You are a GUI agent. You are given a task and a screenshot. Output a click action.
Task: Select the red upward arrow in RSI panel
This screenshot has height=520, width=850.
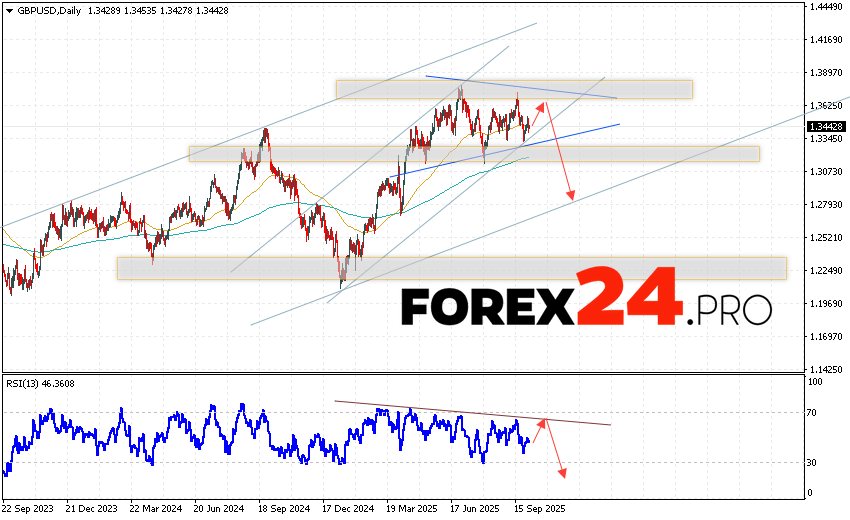click(538, 432)
